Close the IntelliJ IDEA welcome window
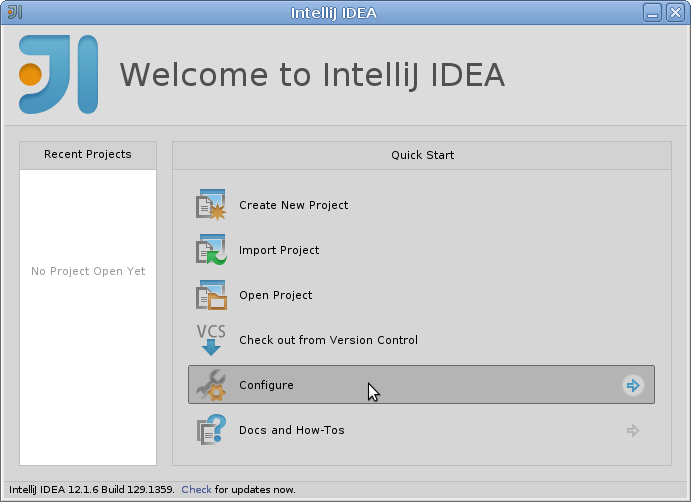Image resolution: width=691 pixels, height=502 pixels. (x=675, y=12)
